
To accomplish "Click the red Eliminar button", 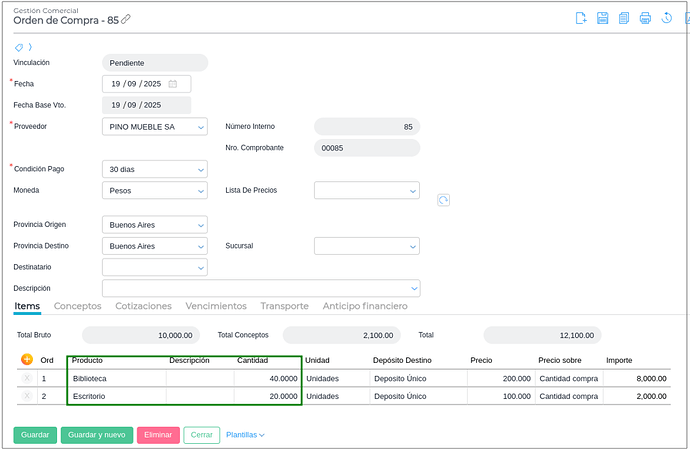I will (157, 435).
